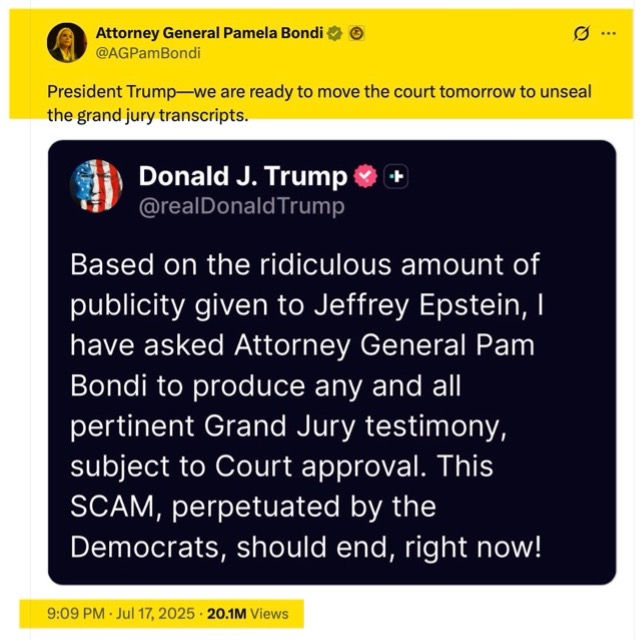Click the Grok slashed-circle icon

point(579,34)
